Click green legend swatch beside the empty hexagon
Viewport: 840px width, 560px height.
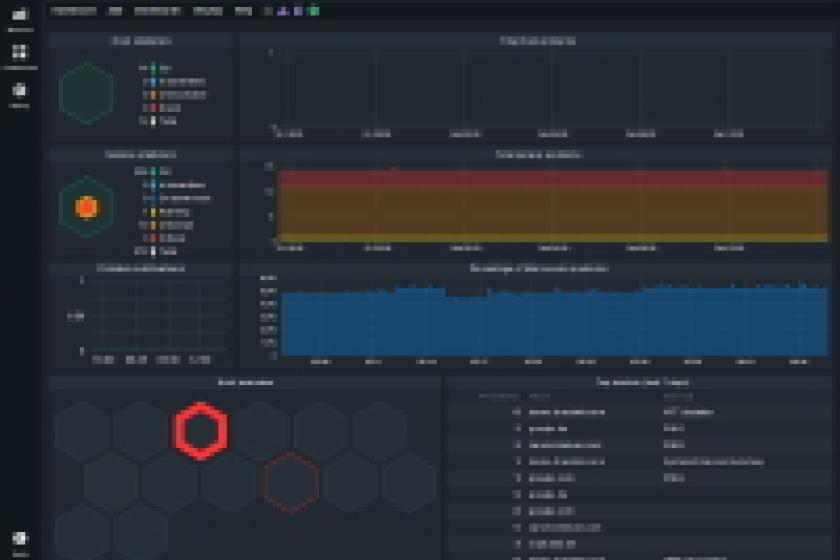153,68
